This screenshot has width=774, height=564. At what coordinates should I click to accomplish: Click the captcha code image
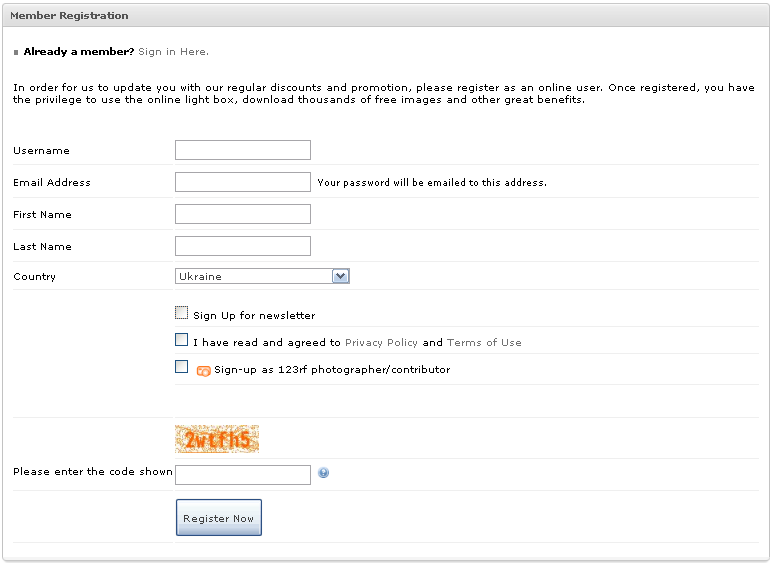[216, 439]
